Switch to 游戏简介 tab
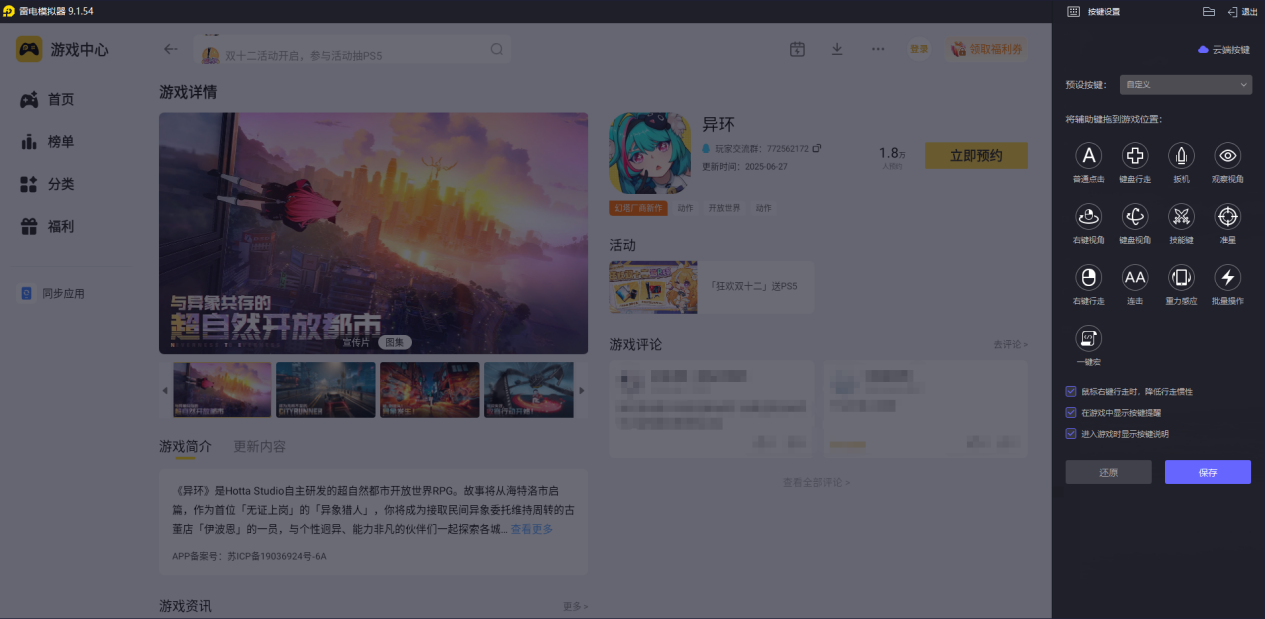 (185, 447)
